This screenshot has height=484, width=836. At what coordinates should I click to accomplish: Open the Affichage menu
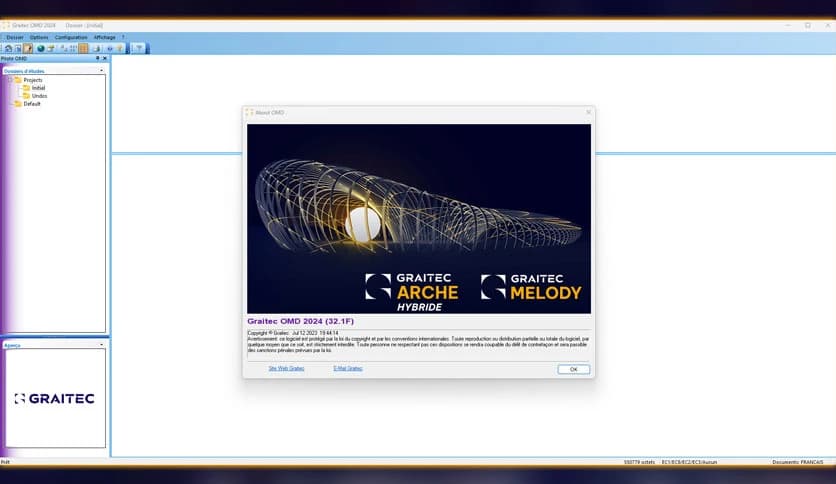click(x=104, y=37)
